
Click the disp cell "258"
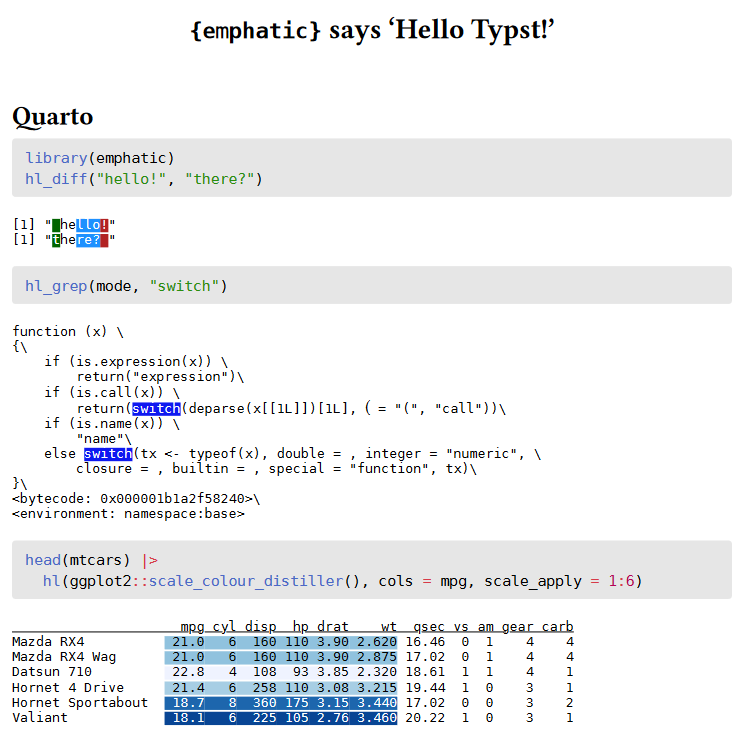(x=264, y=687)
